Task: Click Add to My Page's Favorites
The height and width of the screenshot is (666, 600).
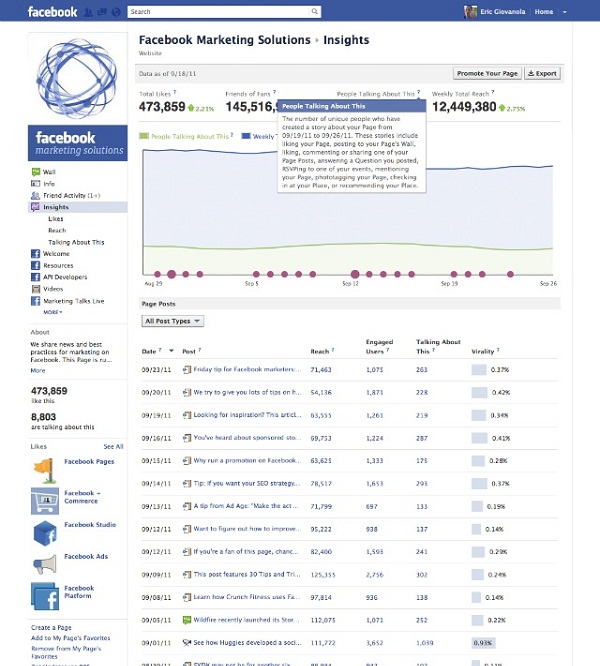Action: 70,638
